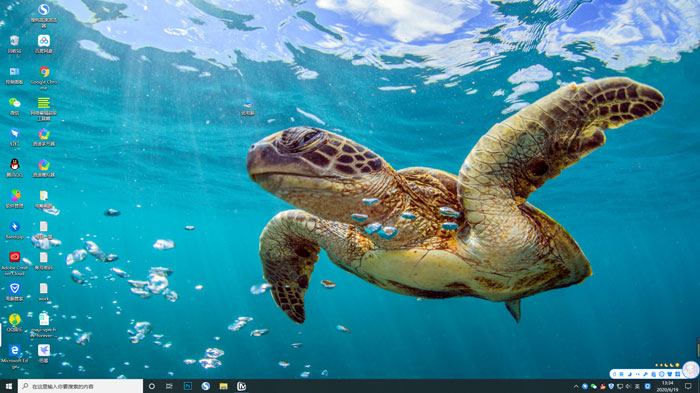Expand the hidden system tray icons

(576, 386)
